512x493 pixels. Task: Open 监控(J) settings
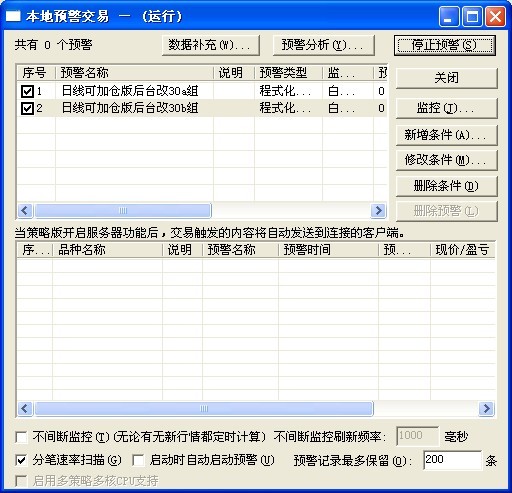[446, 108]
